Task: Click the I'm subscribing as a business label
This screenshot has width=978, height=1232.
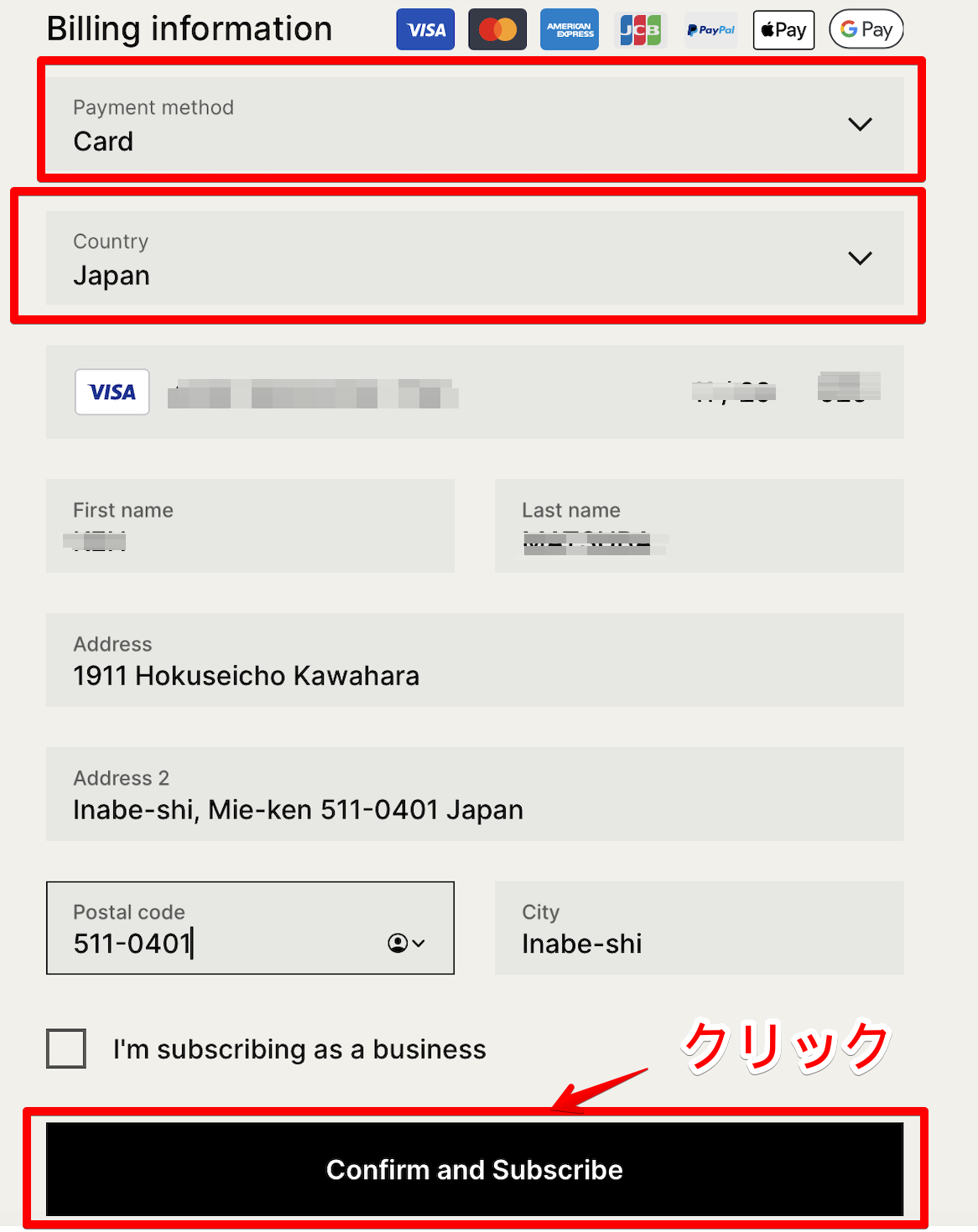Action: (x=299, y=1049)
